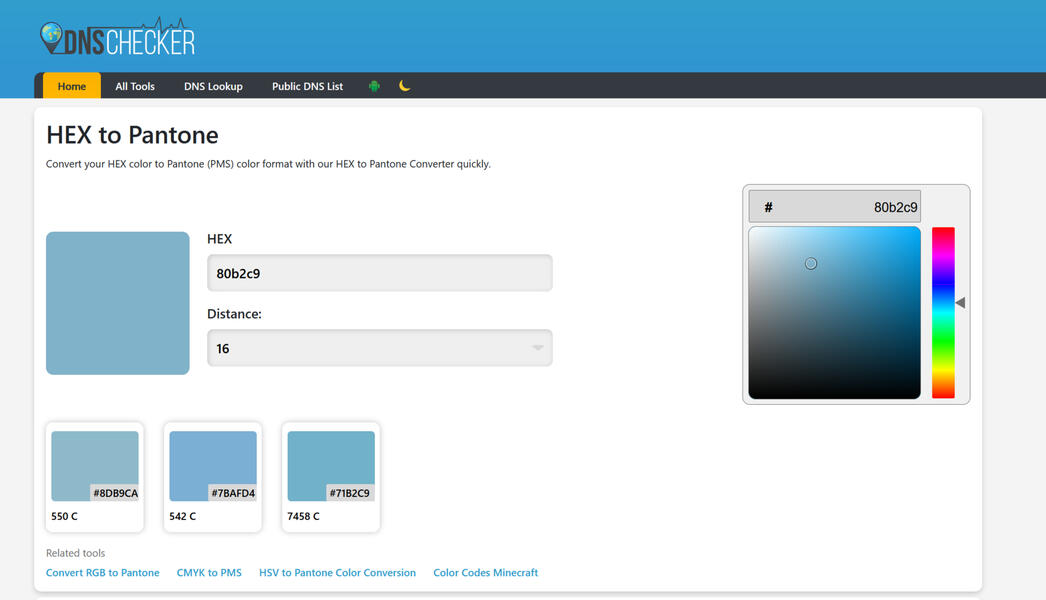Open the Android app icon link
This screenshot has width=1046, height=600.
click(x=374, y=86)
